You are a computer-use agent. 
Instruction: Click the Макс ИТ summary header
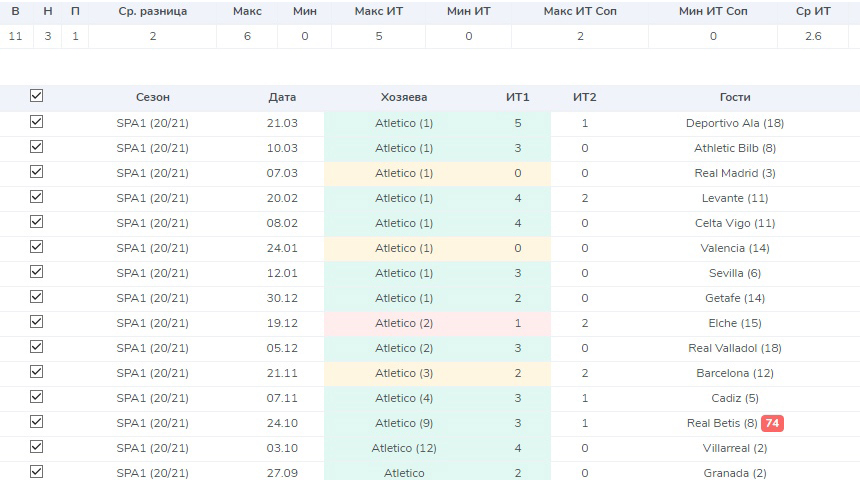[x=378, y=11]
